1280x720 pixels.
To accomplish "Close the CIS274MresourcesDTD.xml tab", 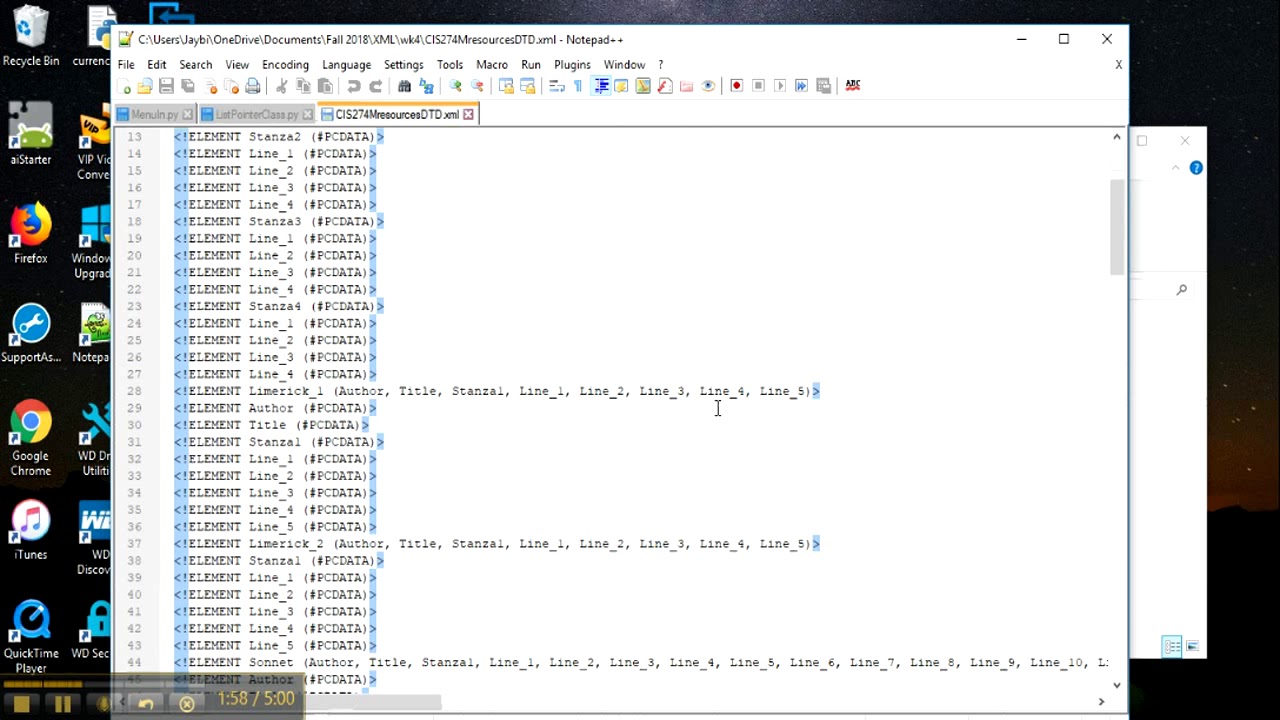I will click(468, 115).
